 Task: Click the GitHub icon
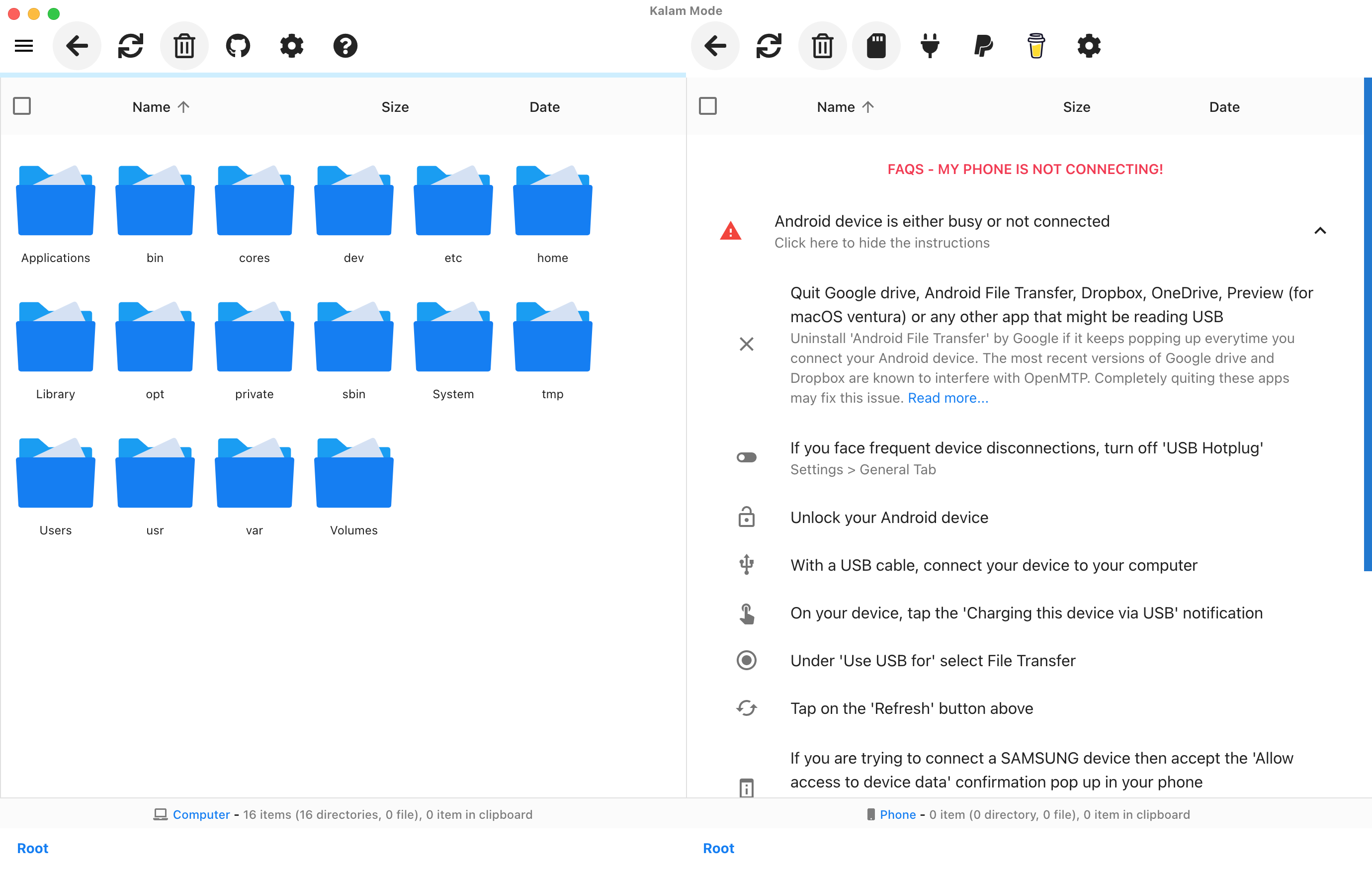(x=238, y=46)
